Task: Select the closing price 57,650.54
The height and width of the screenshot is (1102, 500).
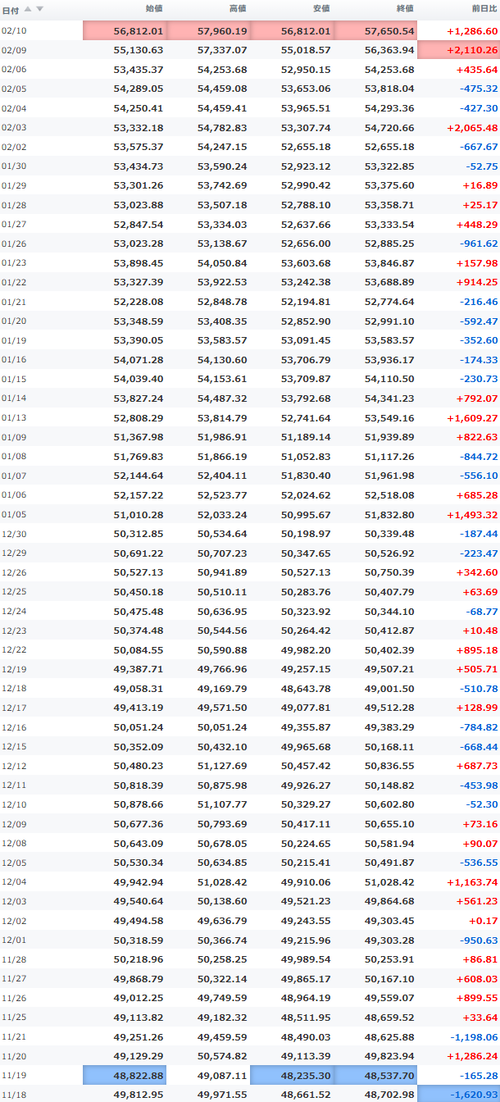Action: pos(376,31)
